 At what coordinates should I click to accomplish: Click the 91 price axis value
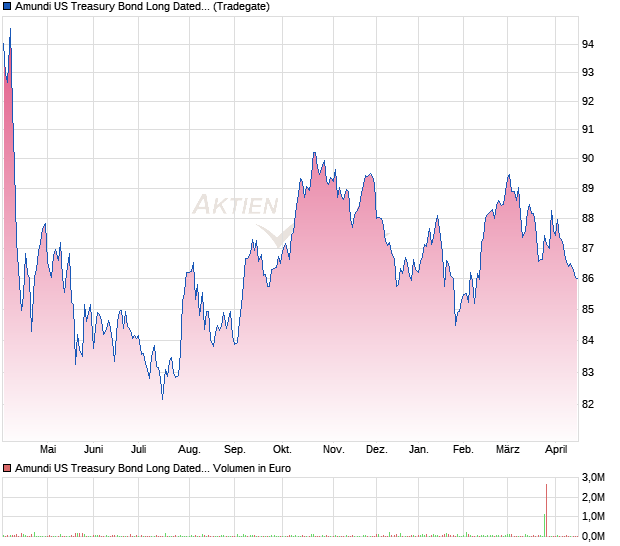pyautogui.click(x=588, y=129)
